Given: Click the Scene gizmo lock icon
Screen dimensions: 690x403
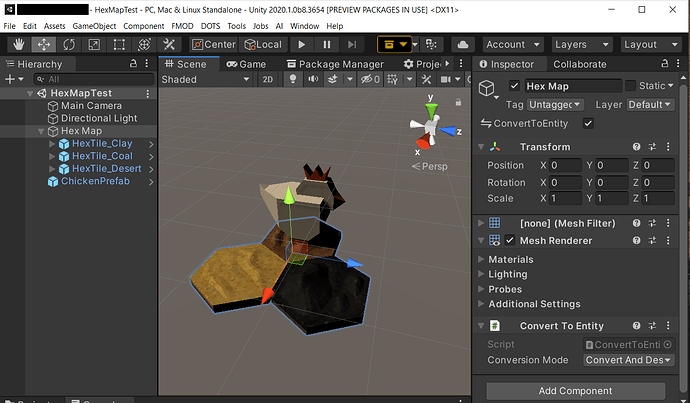Looking at the screenshot, I should point(458,102).
